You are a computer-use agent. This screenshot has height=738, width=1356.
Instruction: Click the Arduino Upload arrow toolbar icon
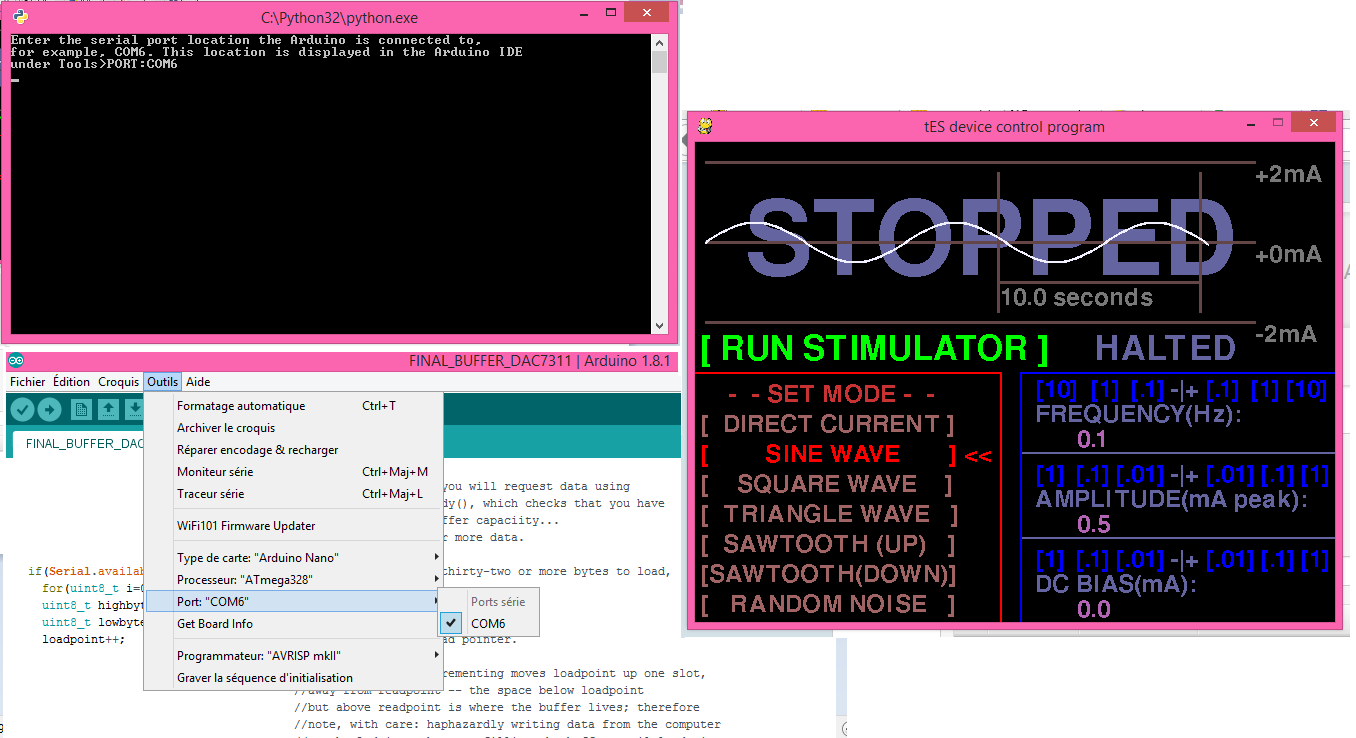coord(49,410)
